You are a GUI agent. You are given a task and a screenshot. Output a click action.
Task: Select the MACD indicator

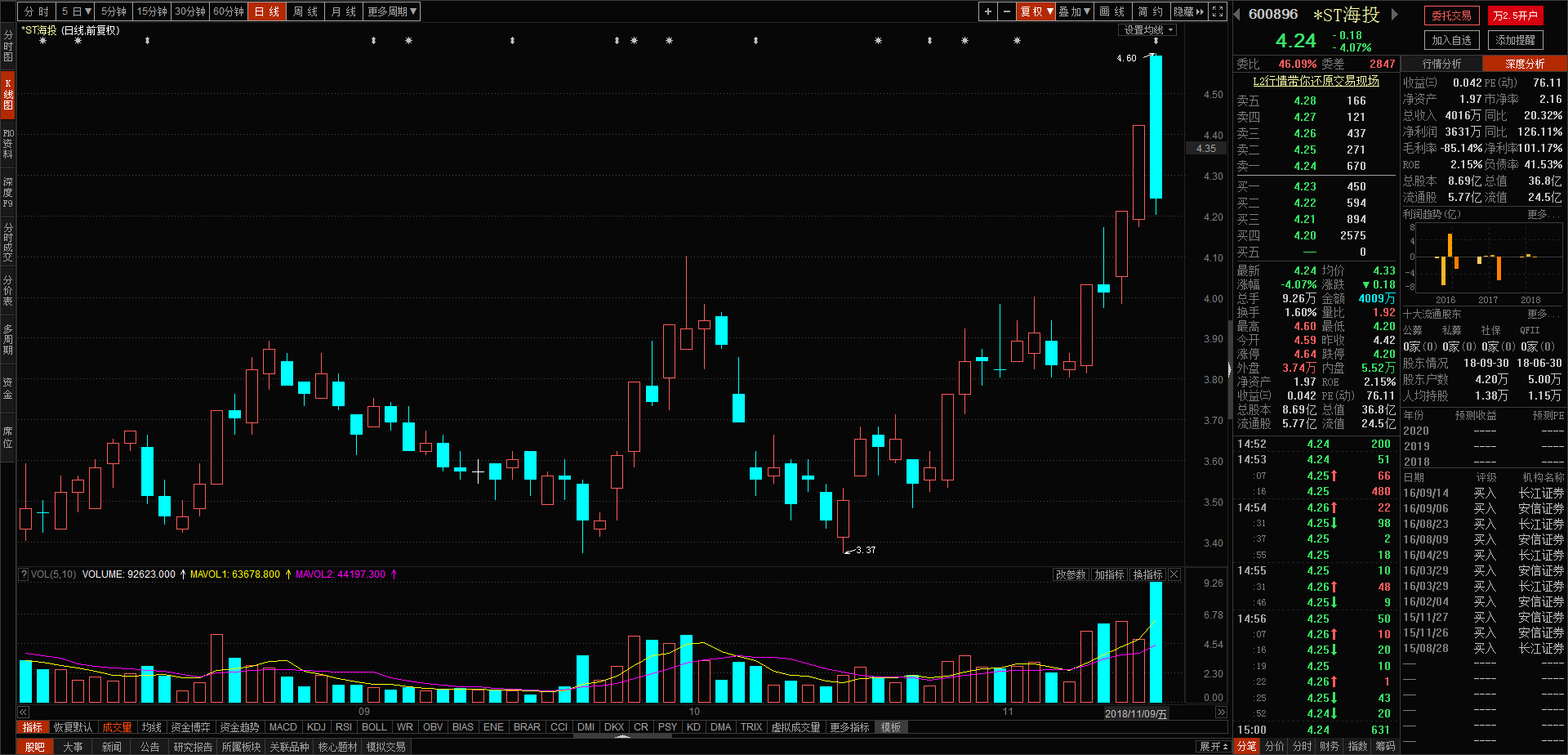(283, 727)
